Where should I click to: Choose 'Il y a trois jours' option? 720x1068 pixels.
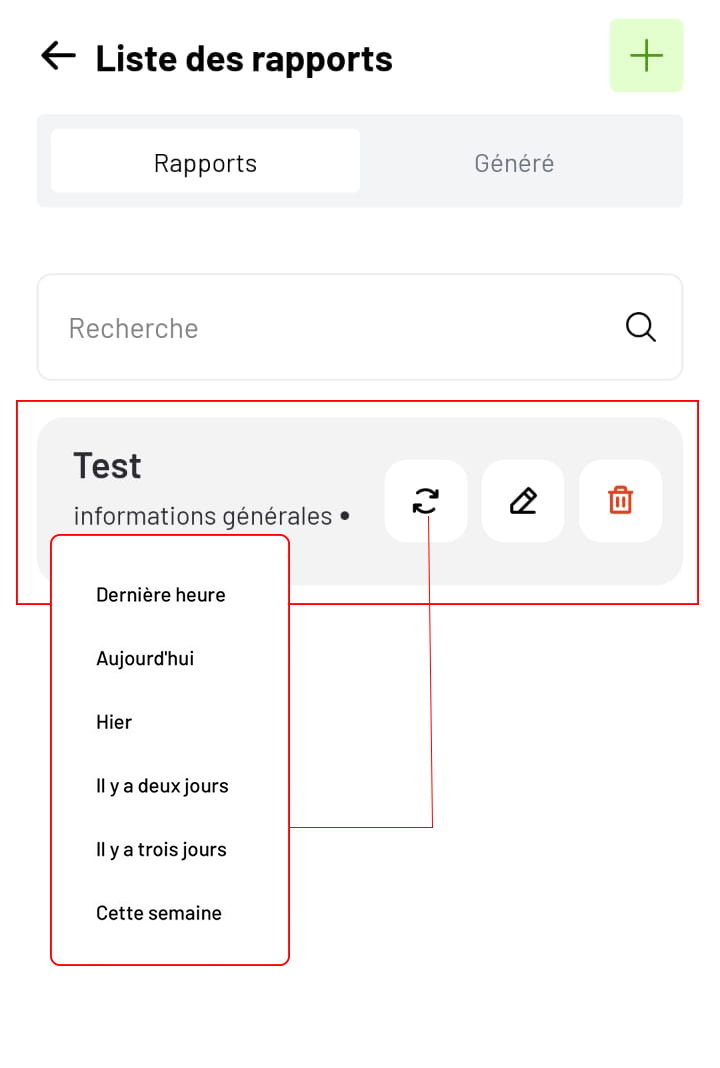161,849
